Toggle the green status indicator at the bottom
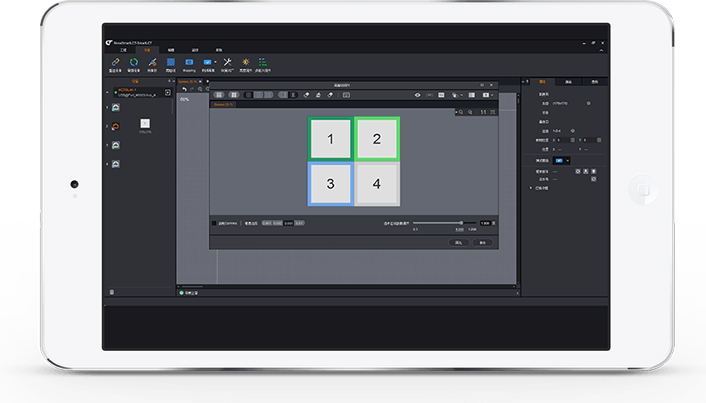 pyautogui.click(x=182, y=293)
